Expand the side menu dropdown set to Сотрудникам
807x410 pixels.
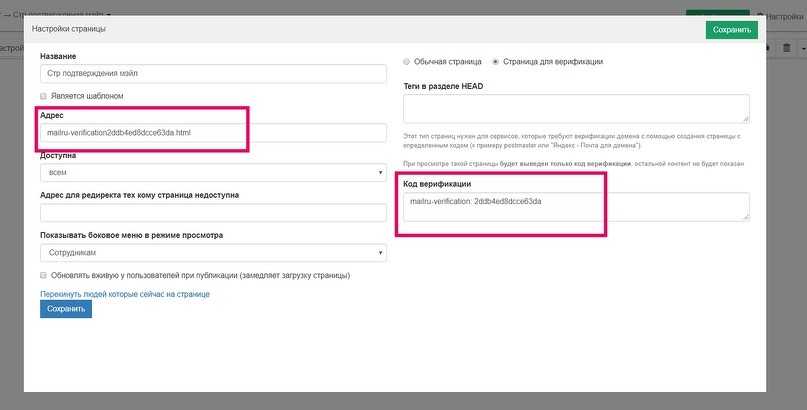point(213,253)
